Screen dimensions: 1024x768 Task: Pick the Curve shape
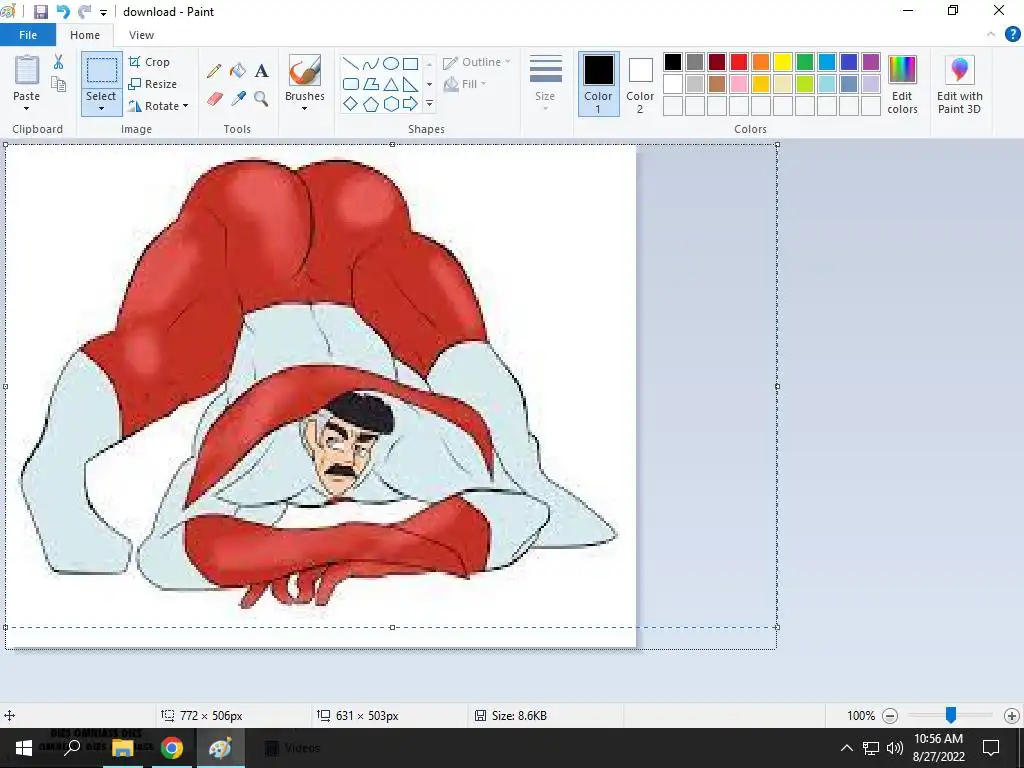[x=371, y=63]
